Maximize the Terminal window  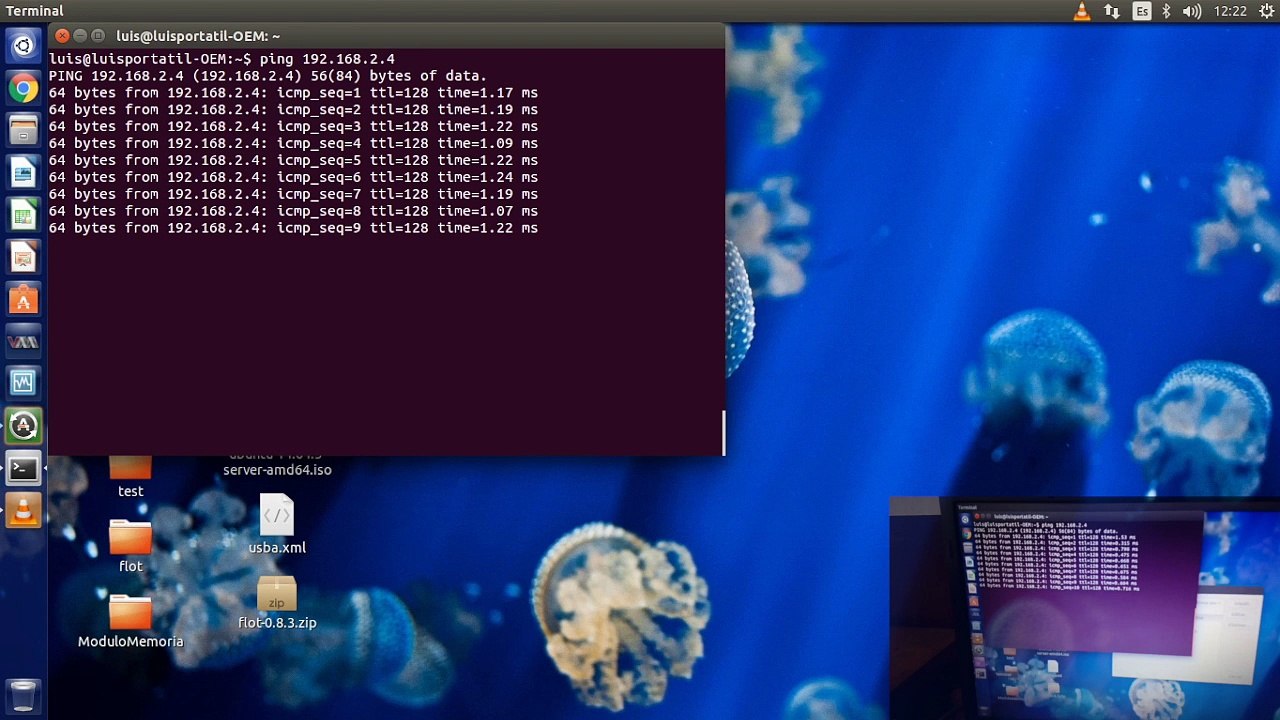tap(100, 36)
